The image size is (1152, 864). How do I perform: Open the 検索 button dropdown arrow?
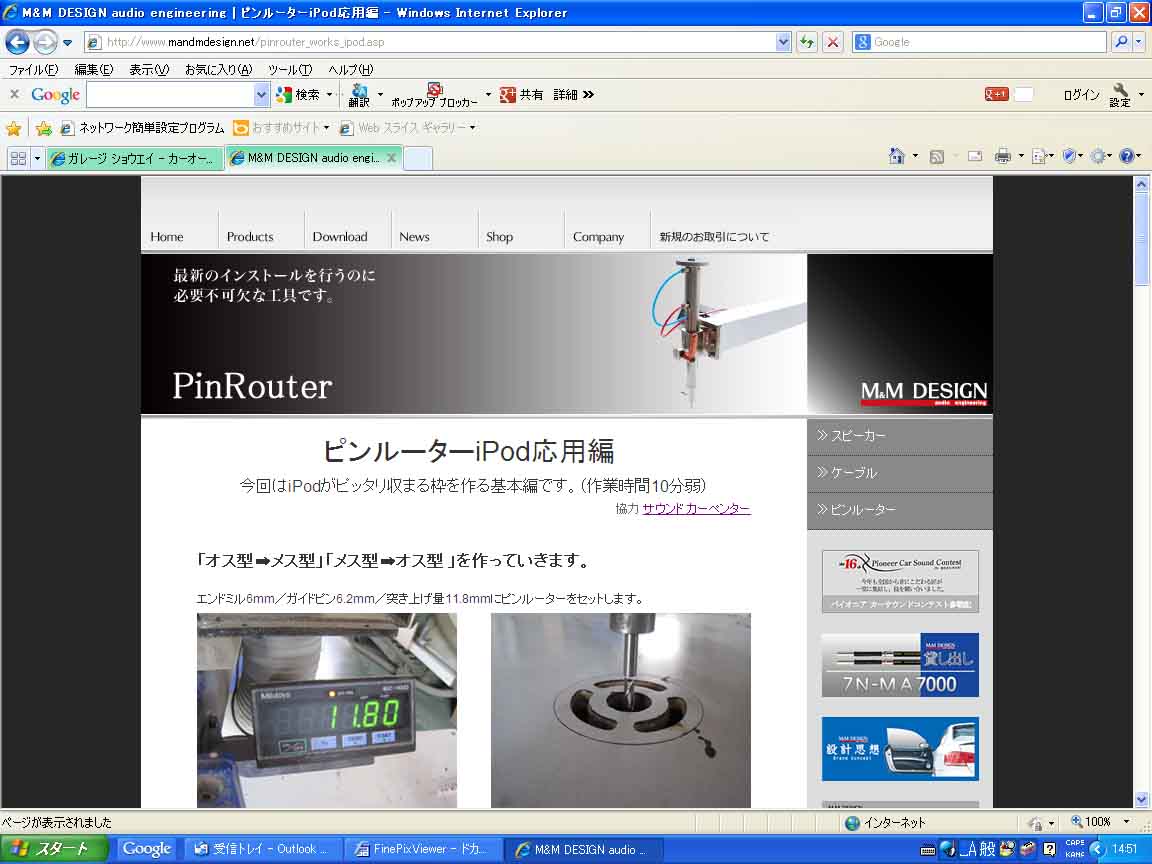(x=330, y=94)
